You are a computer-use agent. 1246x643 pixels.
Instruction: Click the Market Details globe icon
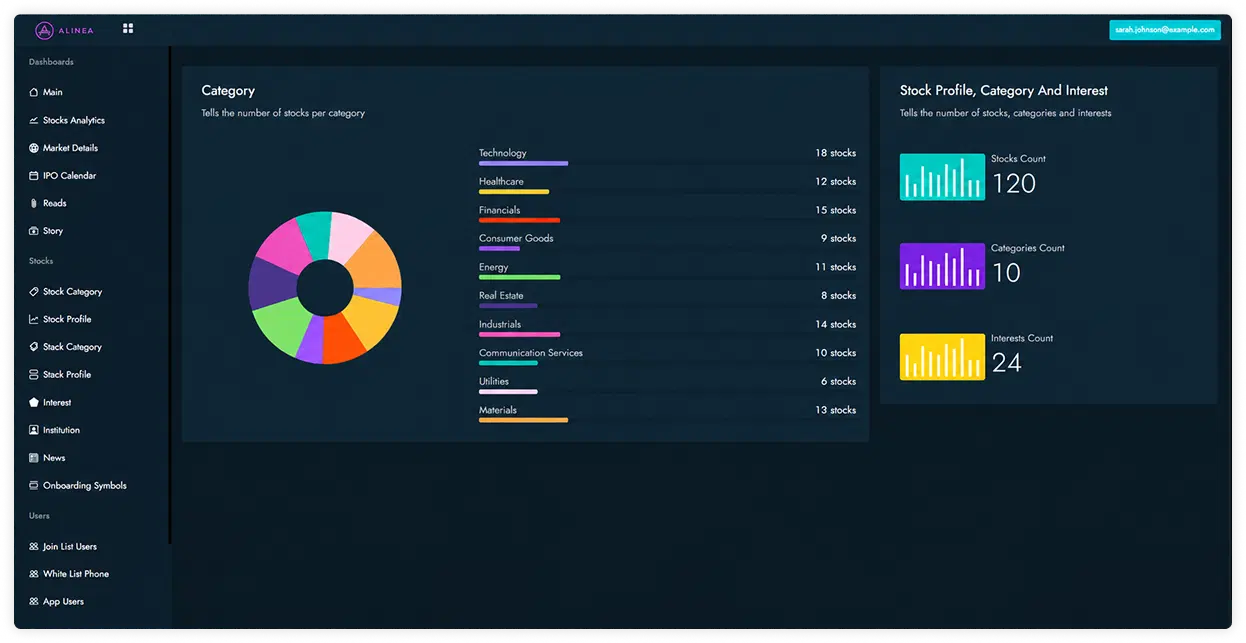(x=34, y=148)
